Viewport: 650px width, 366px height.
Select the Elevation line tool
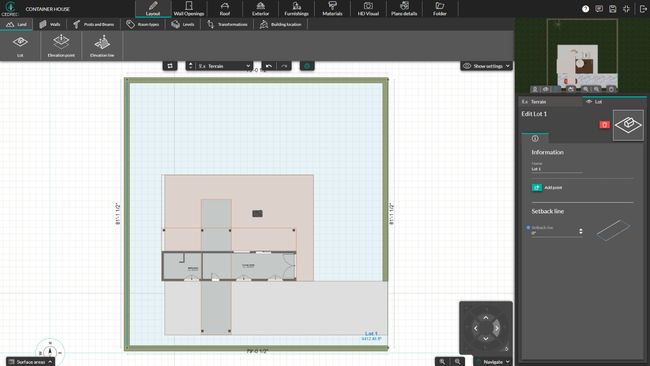pos(102,46)
